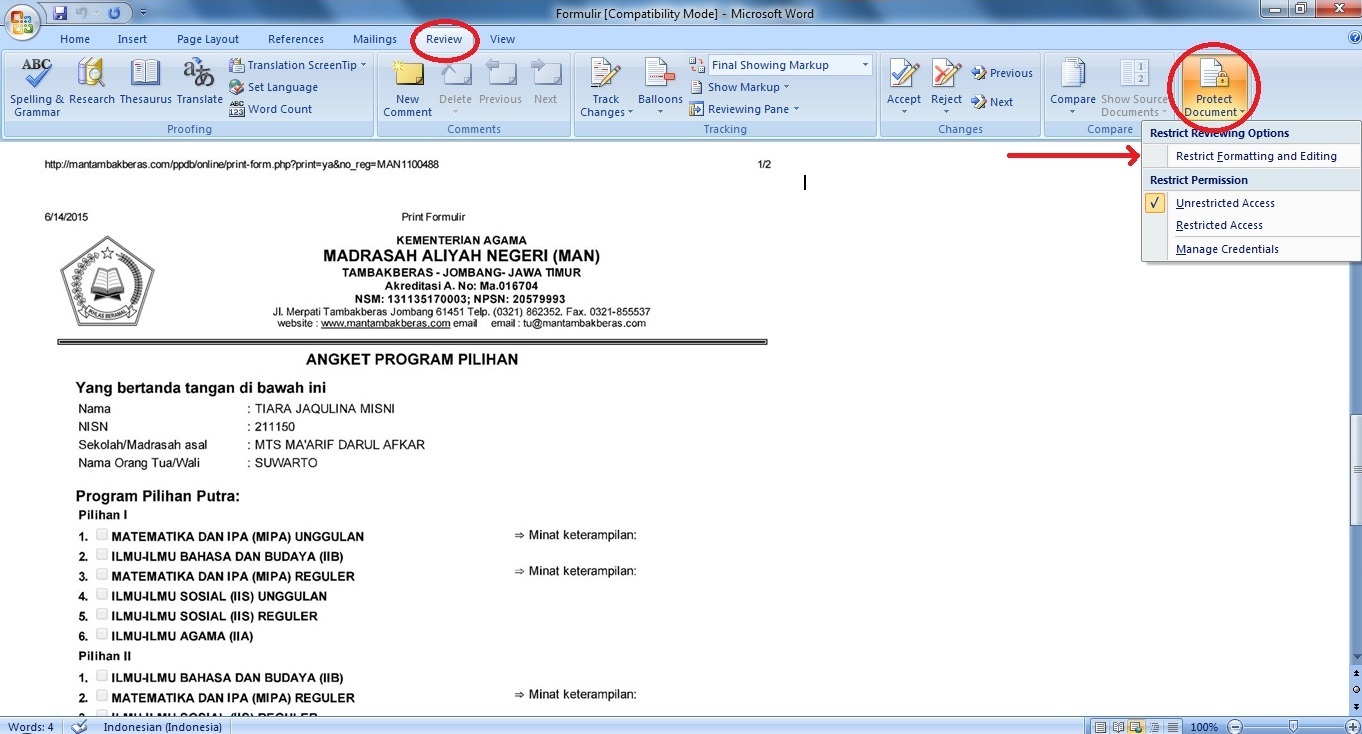Image resolution: width=1362 pixels, height=734 pixels.
Task: Click the zoom slider handle
Action: click(x=1294, y=727)
